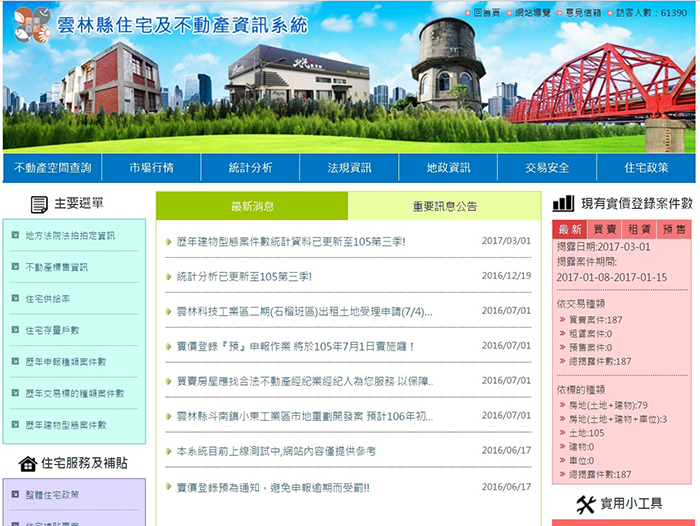
Task: Open 不動產空間查詢 in the navigation bar
Action: point(53,168)
